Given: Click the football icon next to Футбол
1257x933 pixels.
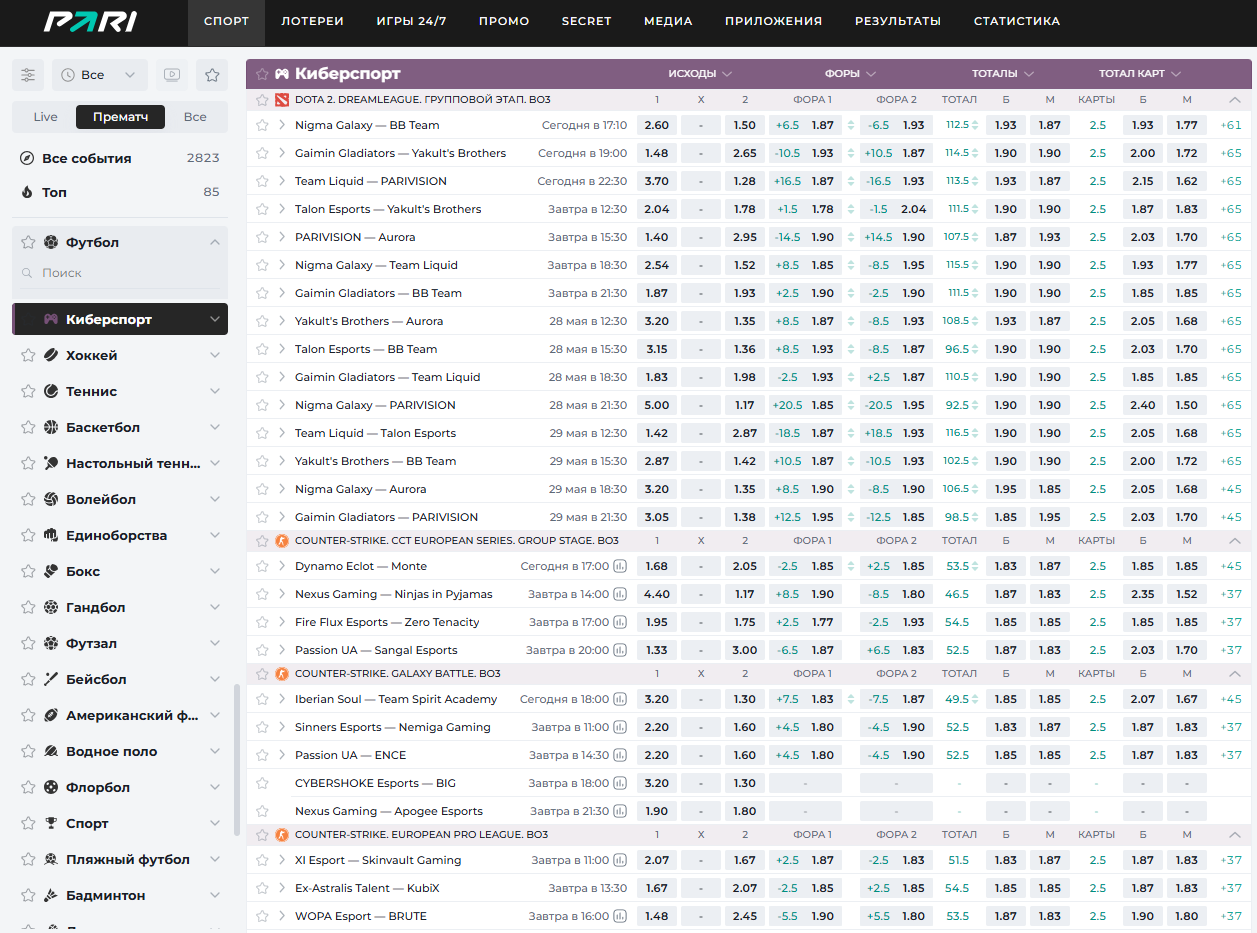Looking at the screenshot, I should (x=51, y=242).
